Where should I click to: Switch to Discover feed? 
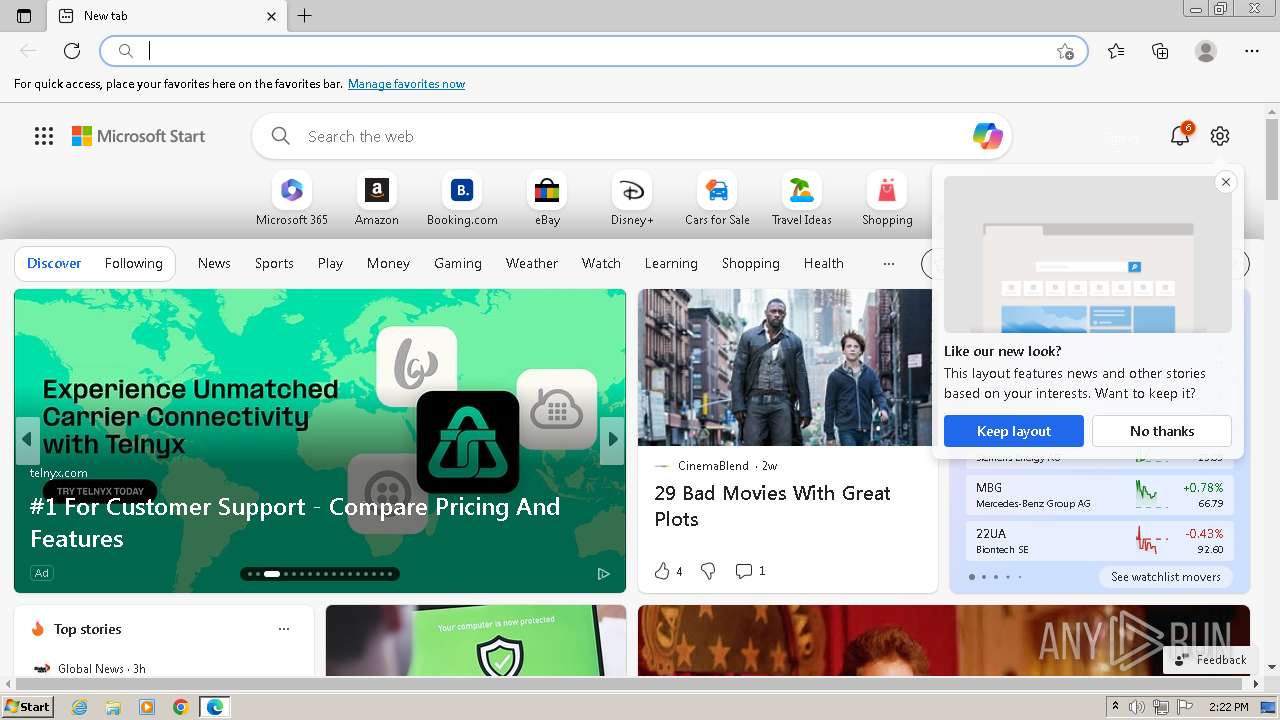(54, 264)
